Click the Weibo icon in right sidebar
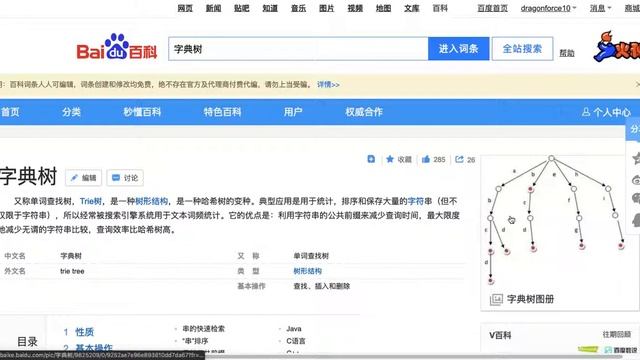640x360 pixels. (636, 180)
